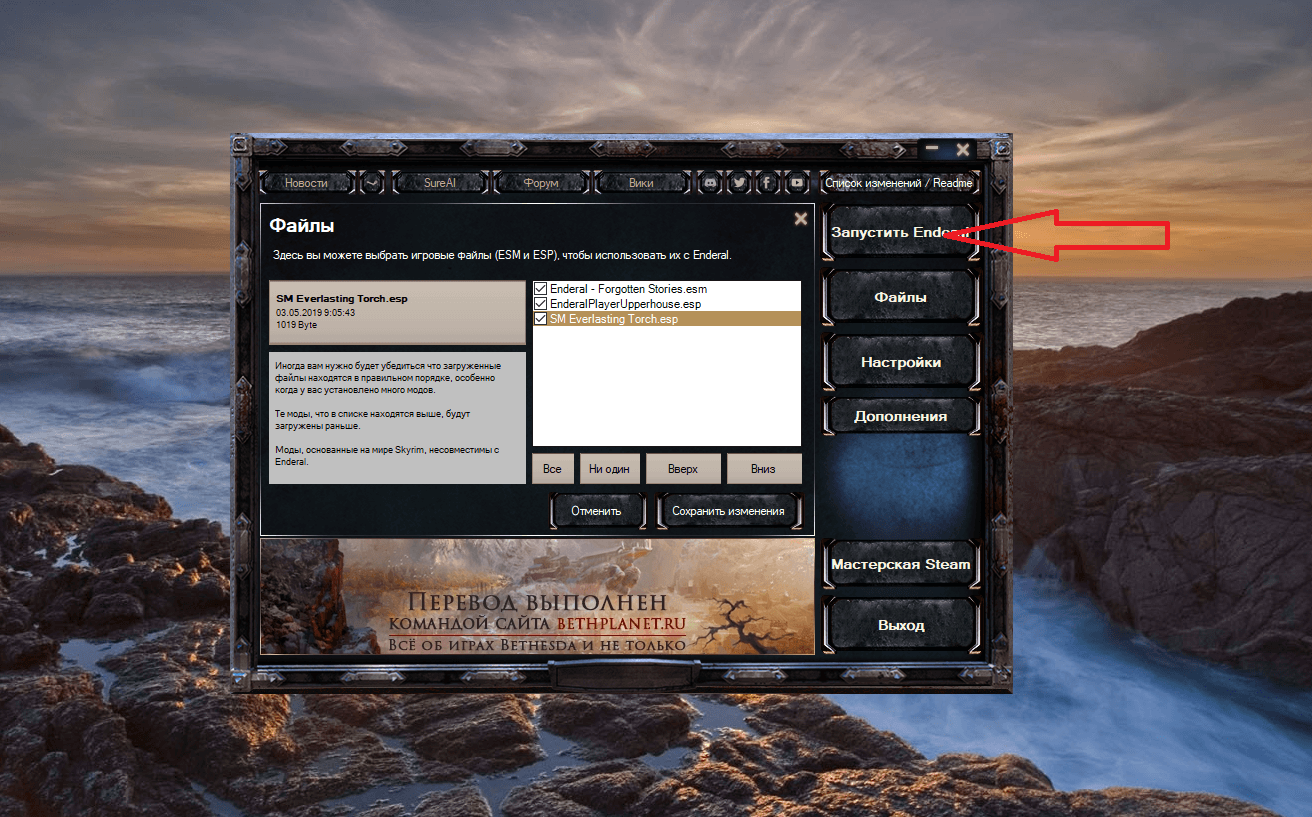This screenshot has width=1312, height=817.
Task: Open the Facebook icon link
Action: pos(767,183)
